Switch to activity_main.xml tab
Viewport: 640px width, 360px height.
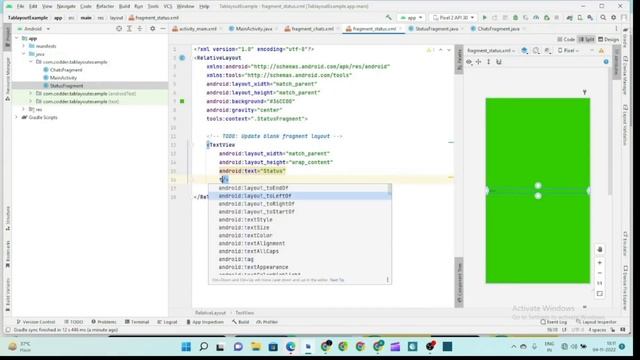pyautogui.click(x=198, y=29)
